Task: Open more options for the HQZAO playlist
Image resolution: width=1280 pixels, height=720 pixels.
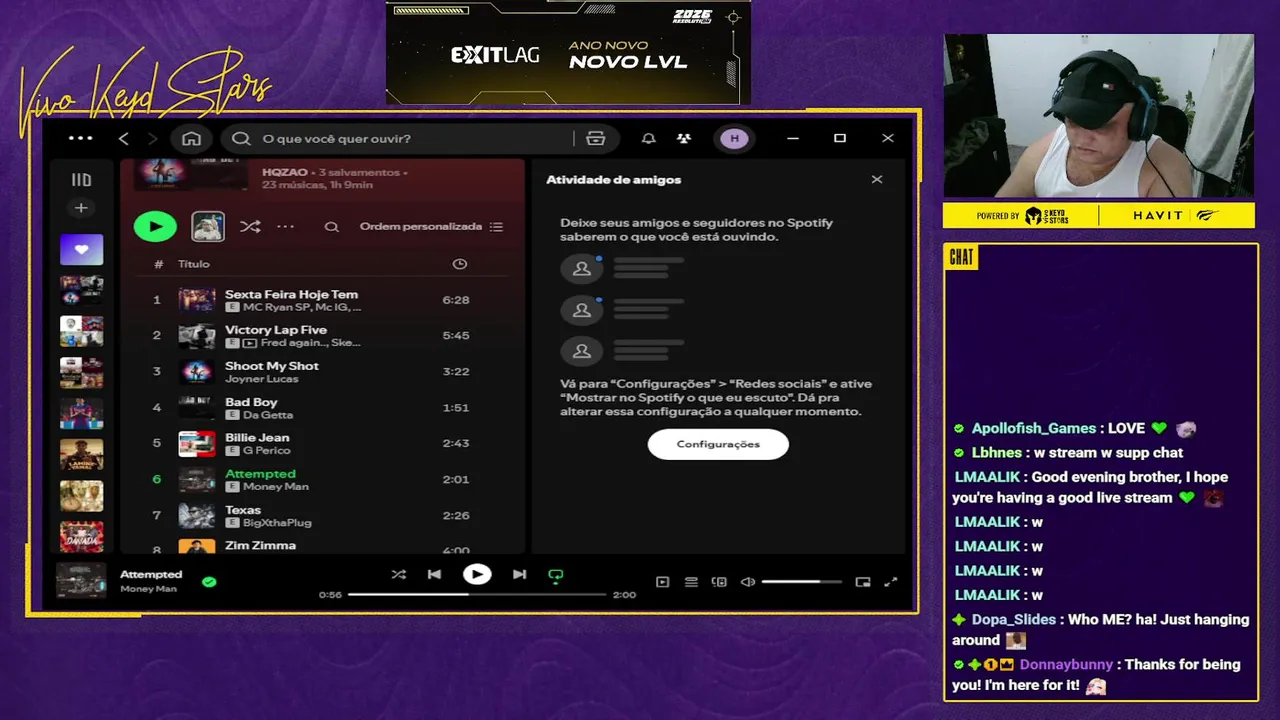Action: click(x=286, y=227)
